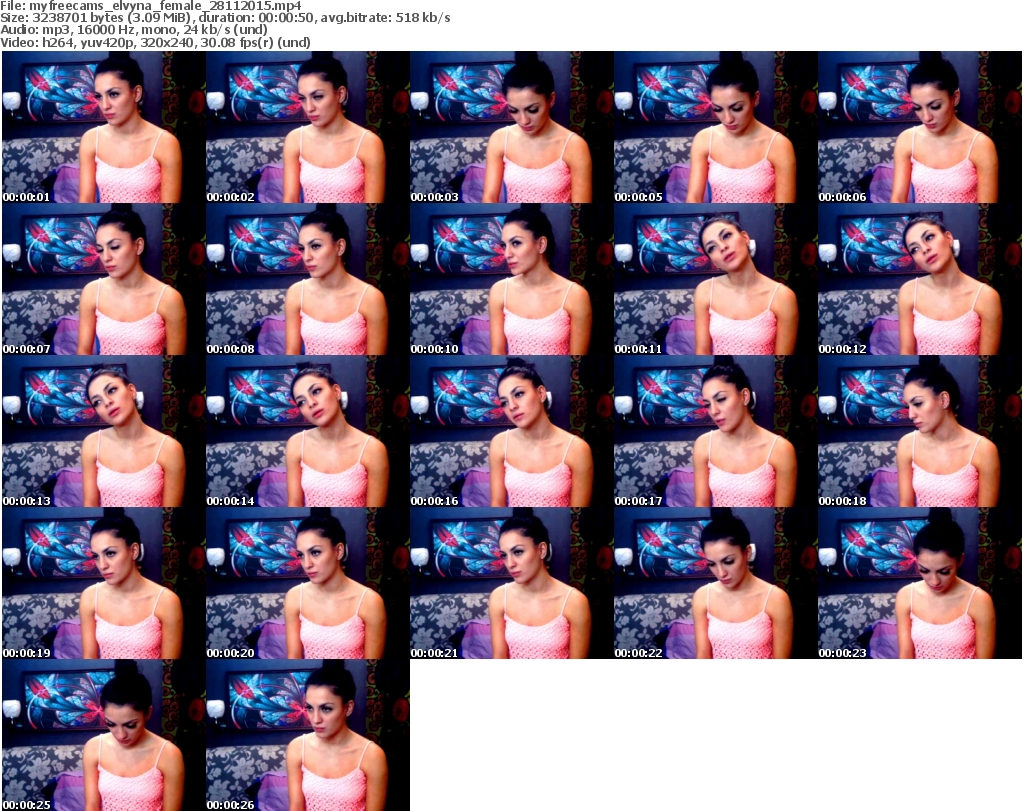View the frame timestamped 00:00:25
Viewport: 1024px width, 811px height.
click(104, 735)
